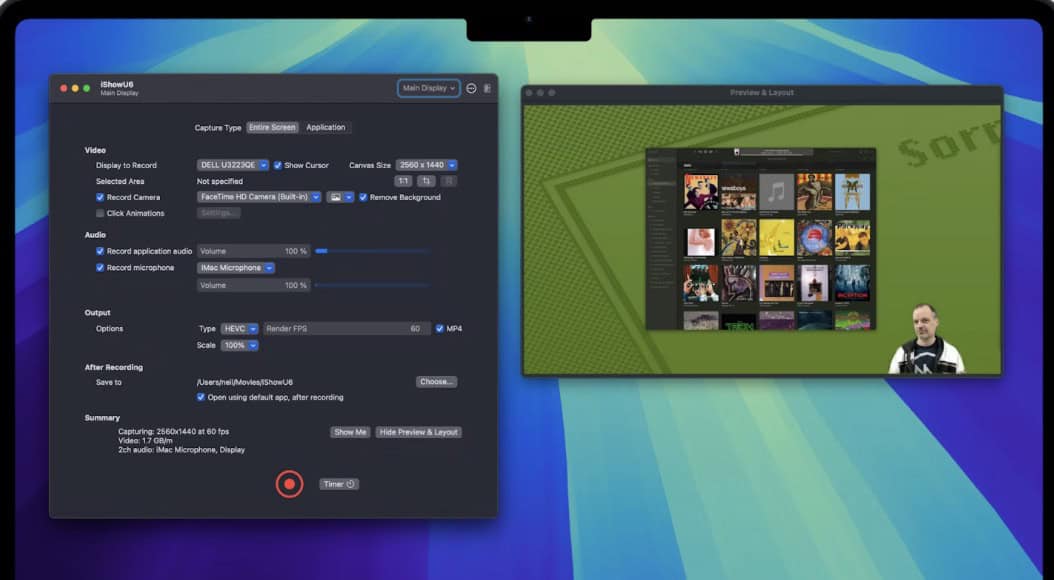1054x580 pixels.
Task: Click the 'Selected Area' label
Action: 120,181
